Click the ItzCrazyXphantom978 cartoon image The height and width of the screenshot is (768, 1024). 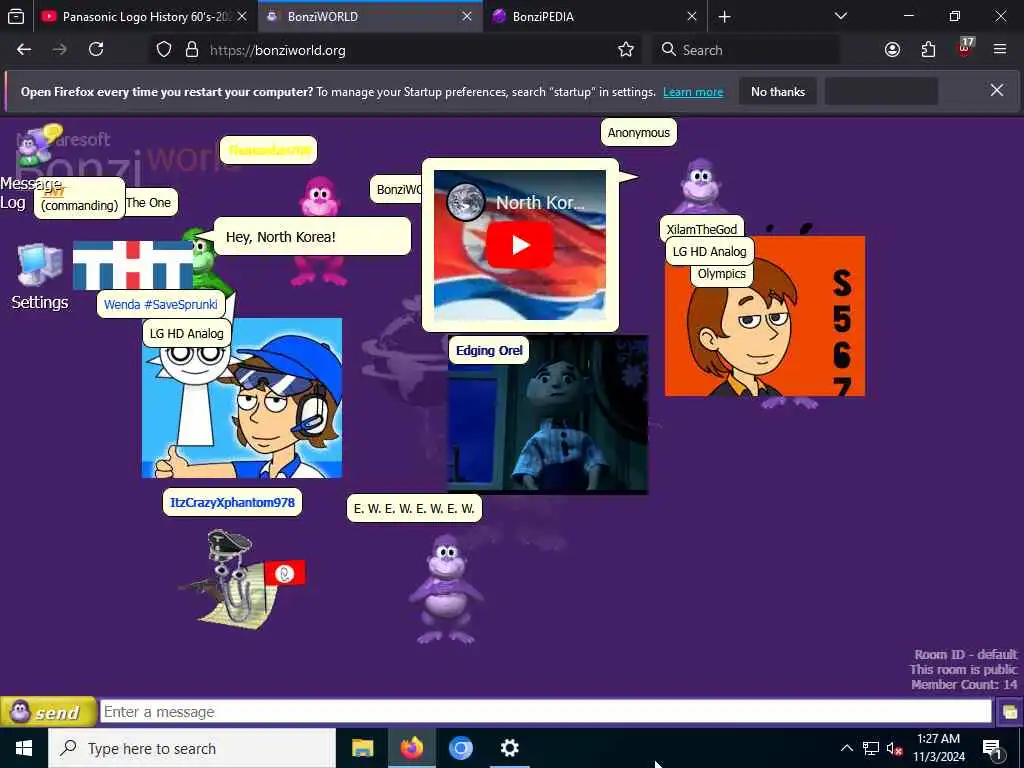click(x=242, y=398)
